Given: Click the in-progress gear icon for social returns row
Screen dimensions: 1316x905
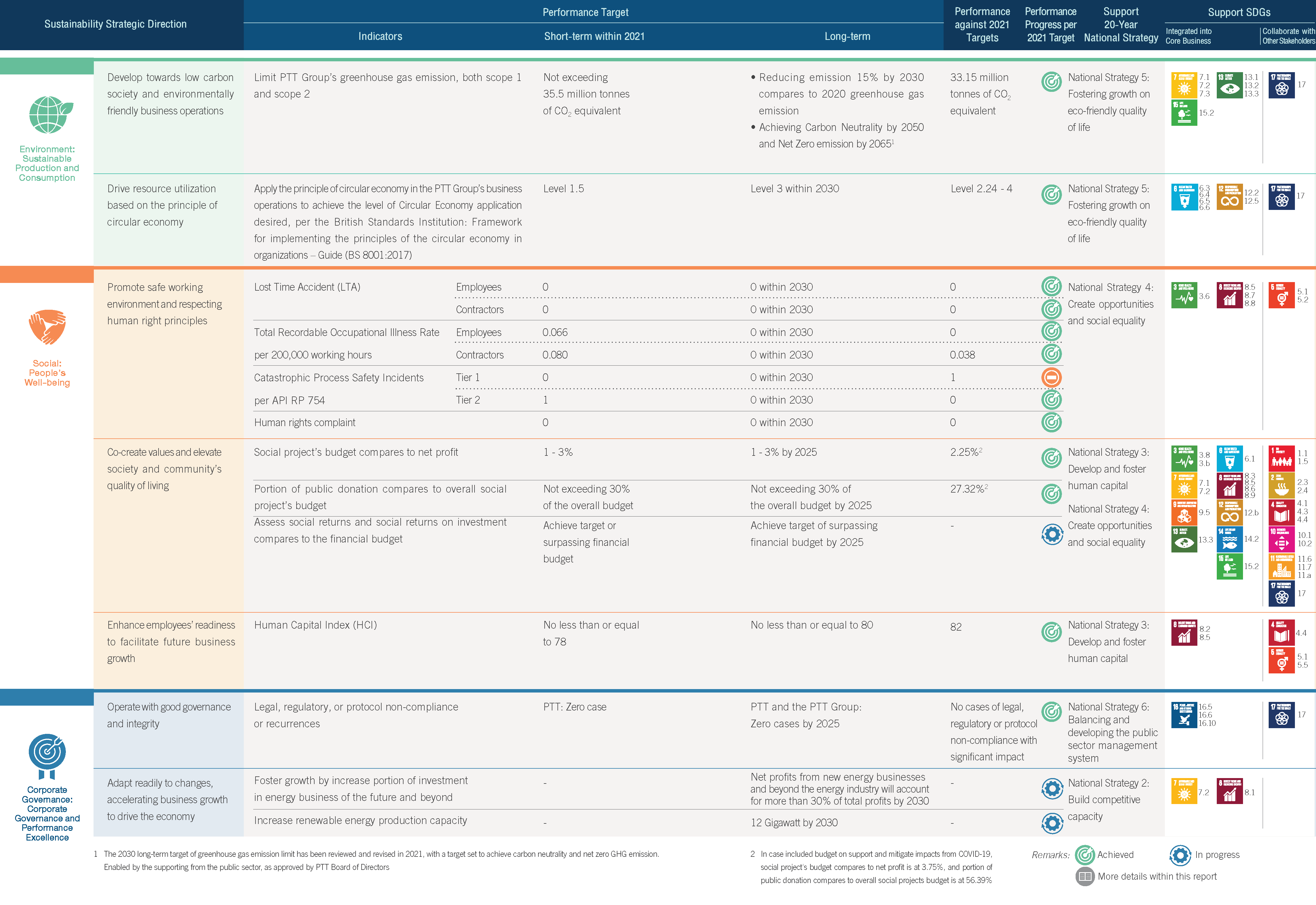Looking at the screenshot, I should click(1052, 534).
